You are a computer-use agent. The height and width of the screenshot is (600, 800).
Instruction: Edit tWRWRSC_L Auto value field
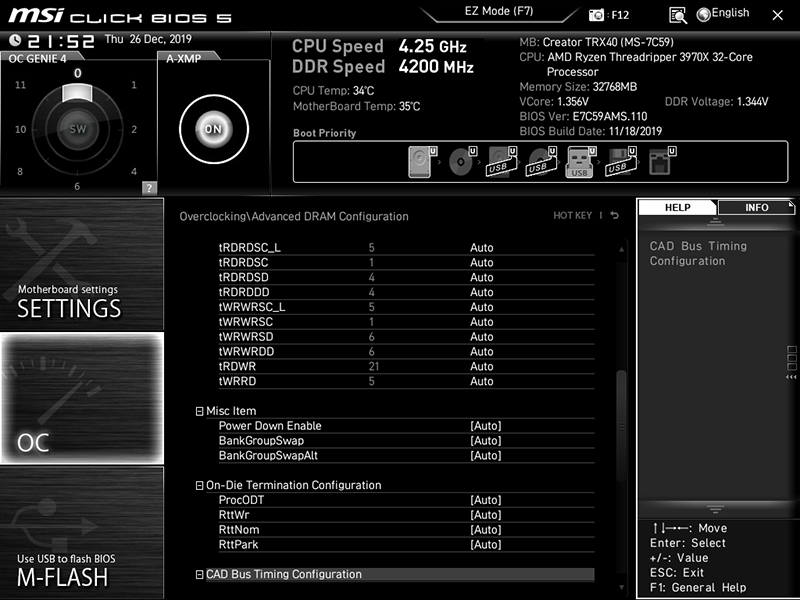(x=482, y=307)
